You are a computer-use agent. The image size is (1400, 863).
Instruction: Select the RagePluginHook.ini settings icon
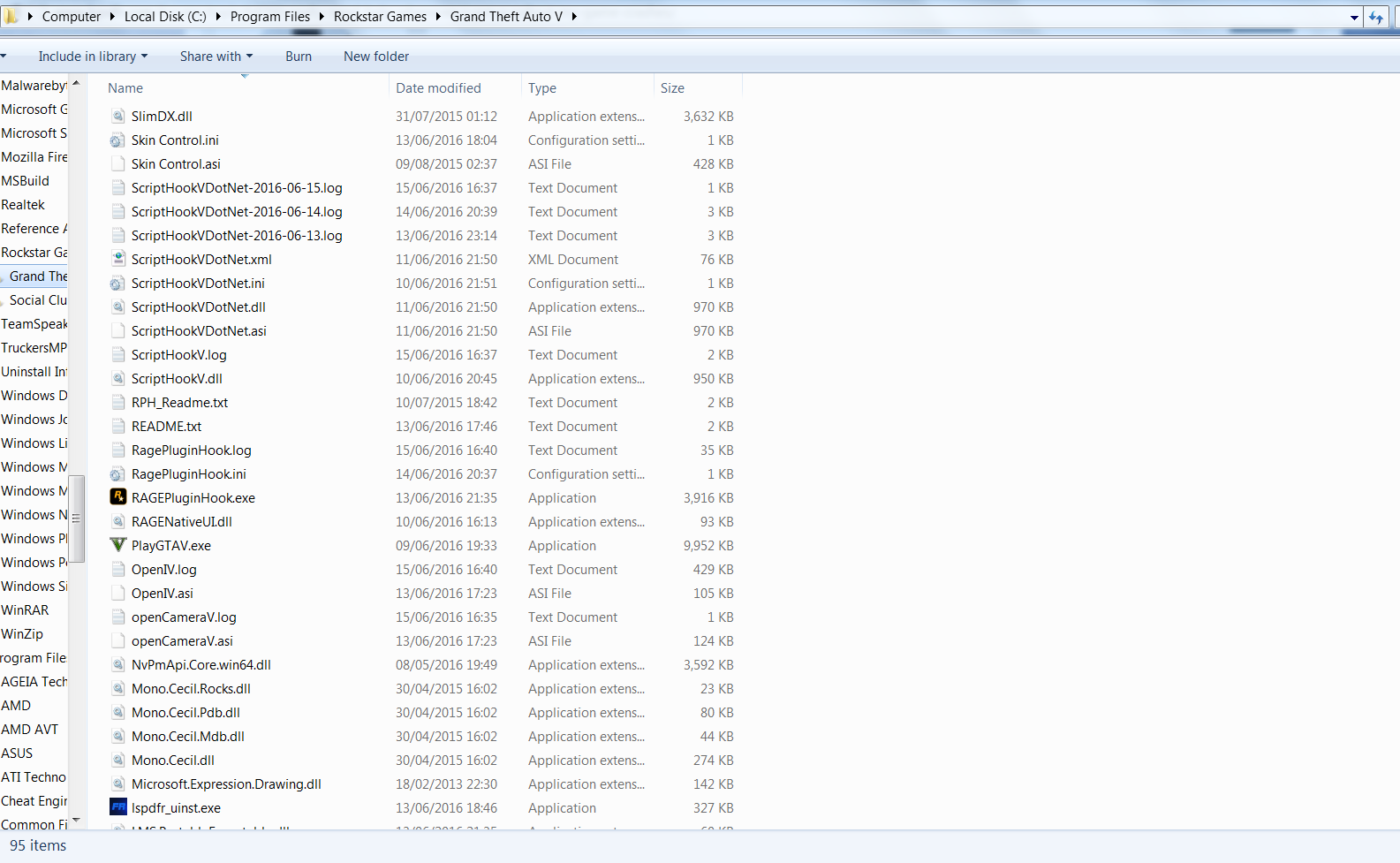click(117, 473)
